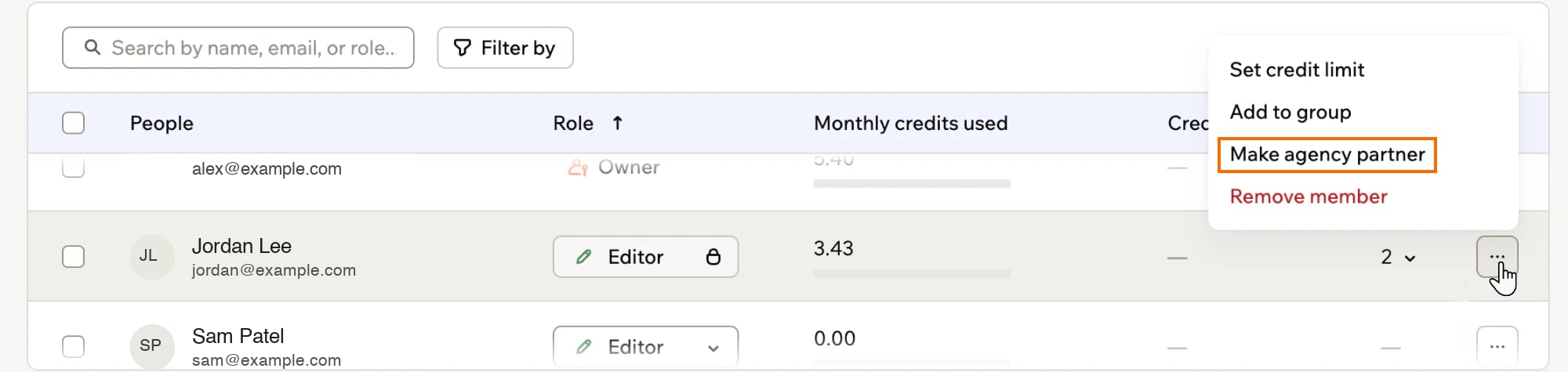Open Sam Patel's more options menu
Screen dimensions: 1568x372
(1497, 345)
